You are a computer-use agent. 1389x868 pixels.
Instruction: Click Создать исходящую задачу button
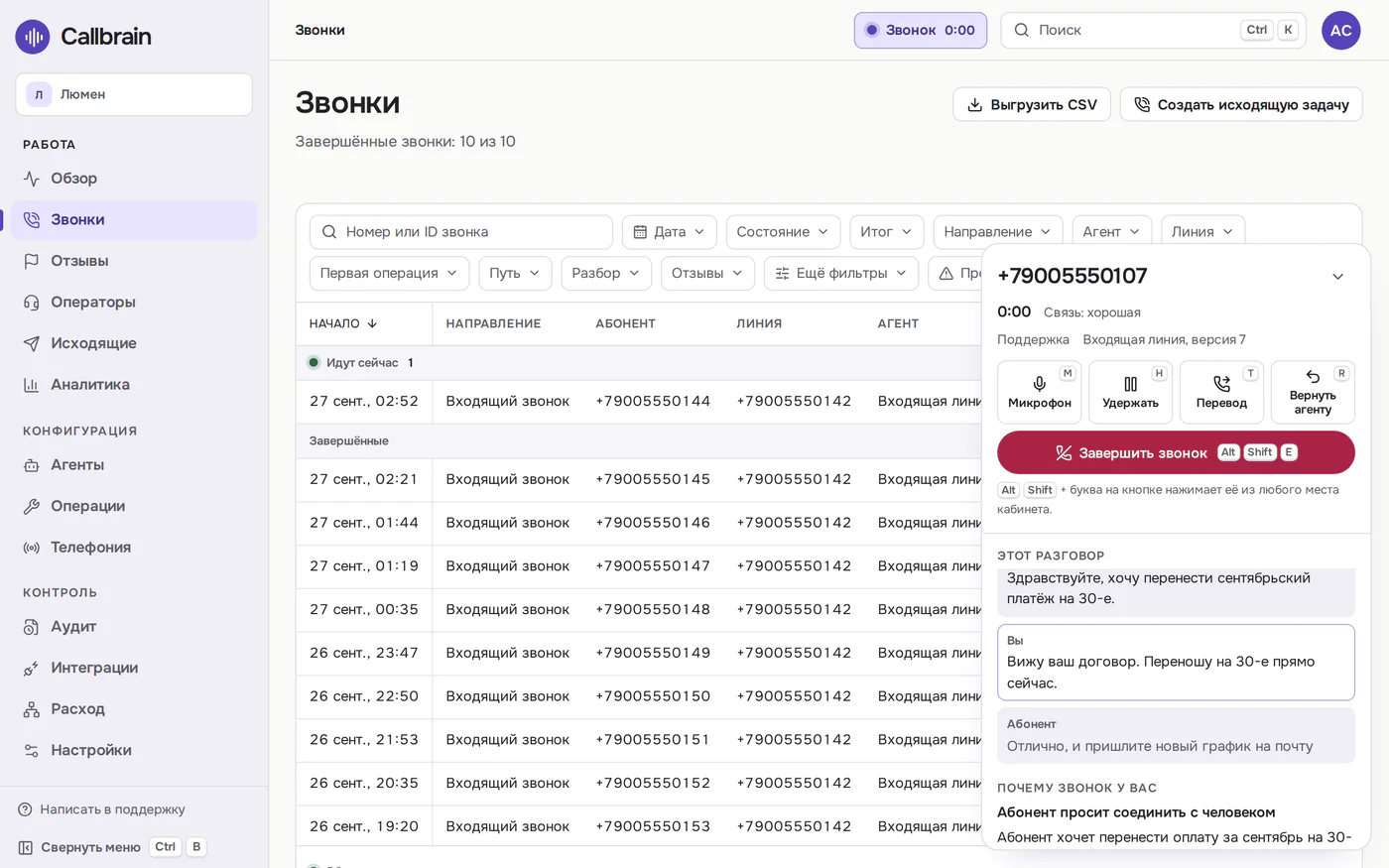[x=1241, y=104]
